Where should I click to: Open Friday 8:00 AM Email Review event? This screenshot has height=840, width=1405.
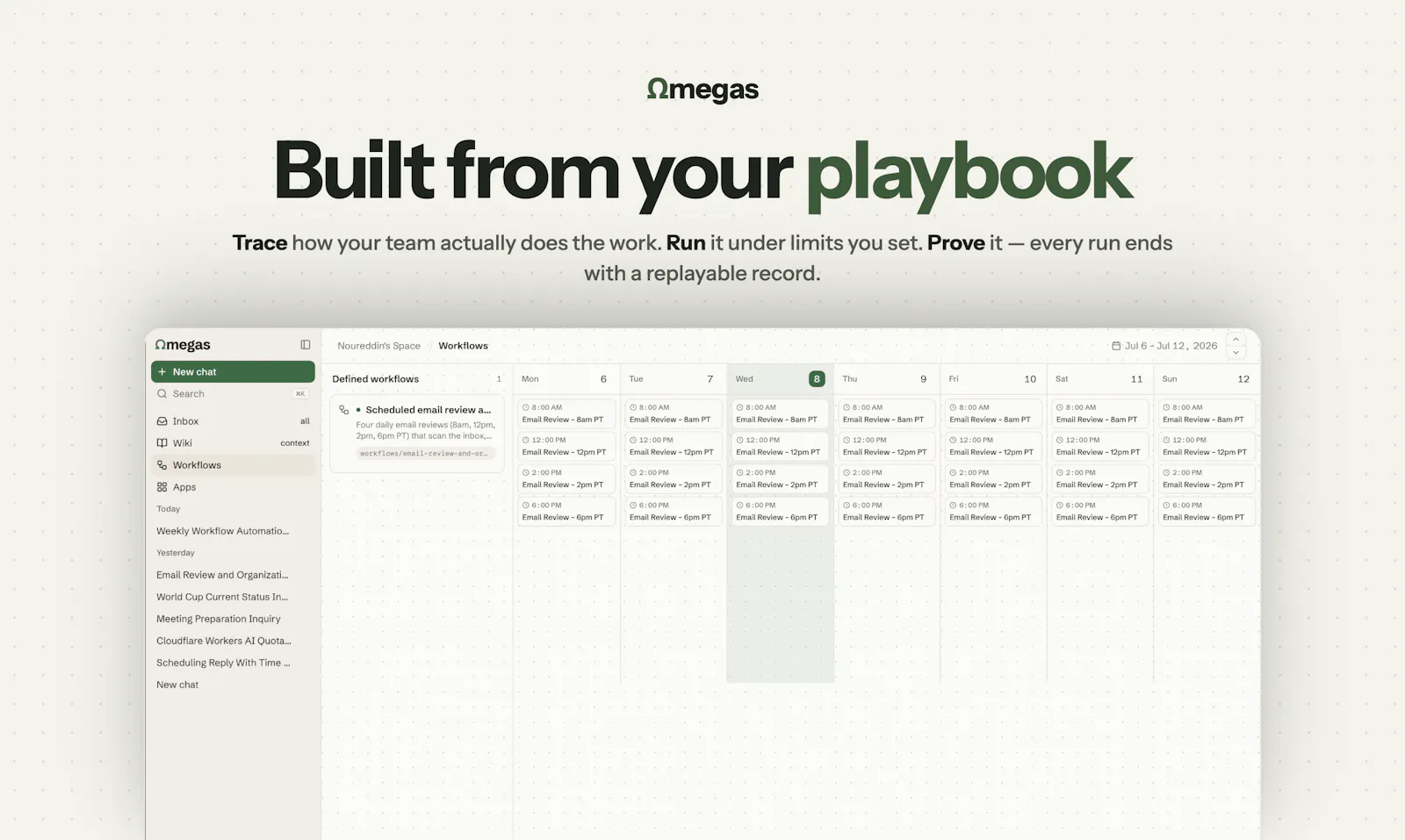coord(993,413)
